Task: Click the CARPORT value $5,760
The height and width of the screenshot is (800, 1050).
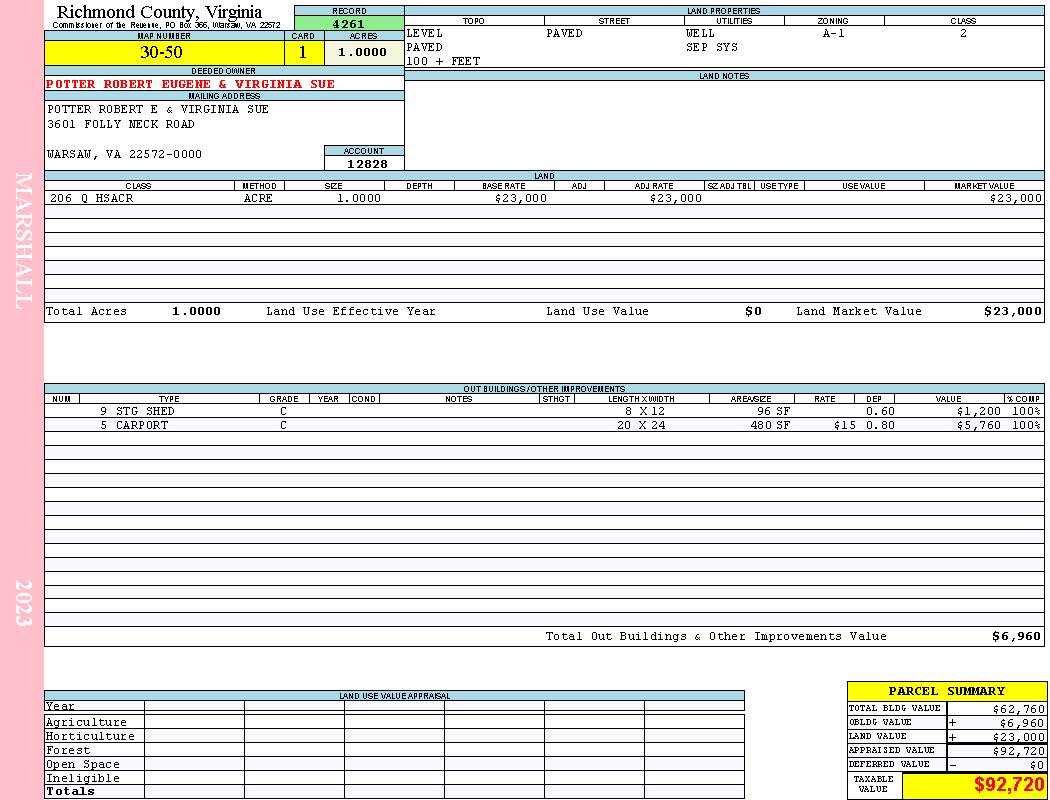Action: point(978,425)
